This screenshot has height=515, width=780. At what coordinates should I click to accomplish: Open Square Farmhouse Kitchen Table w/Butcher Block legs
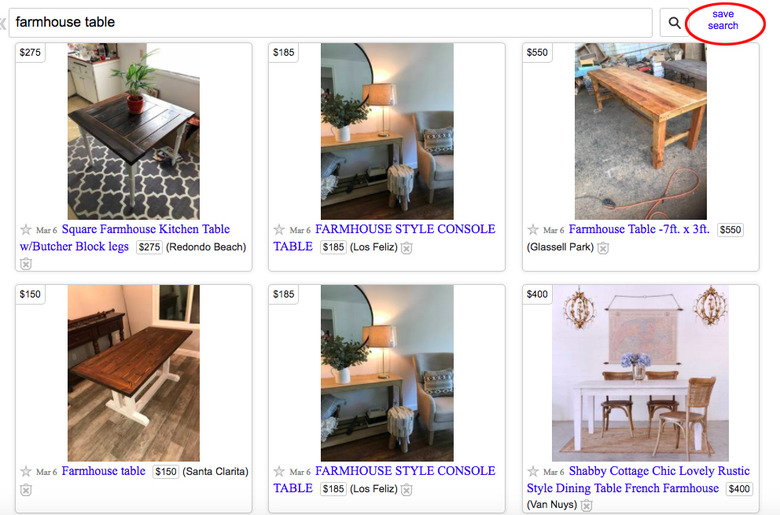[124, 238]
